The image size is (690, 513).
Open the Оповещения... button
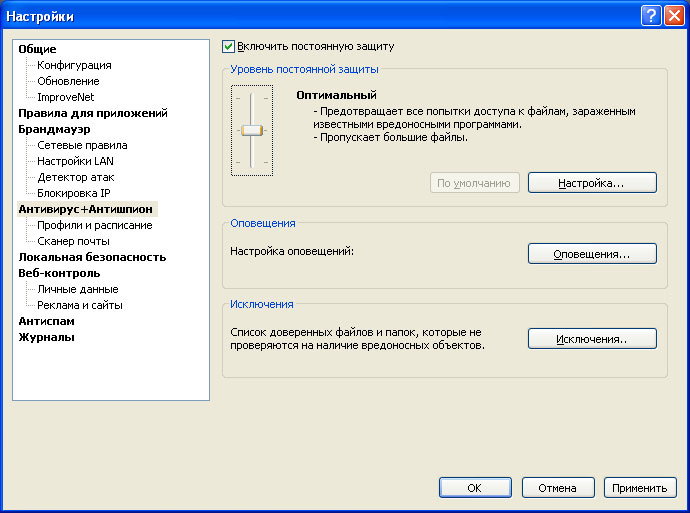pyautogui.click(x=592, y=254)
